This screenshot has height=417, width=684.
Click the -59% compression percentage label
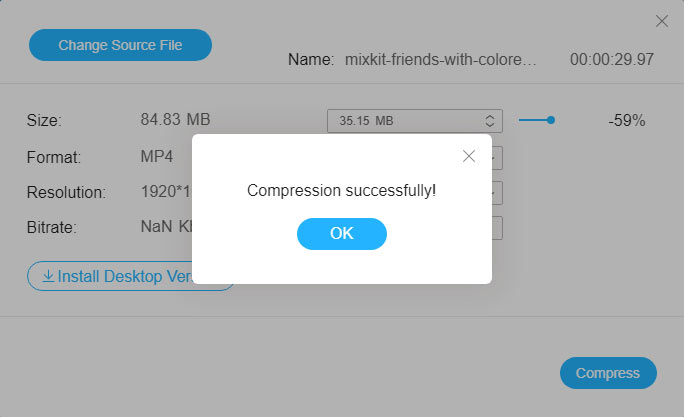click(x=626, y=120)
